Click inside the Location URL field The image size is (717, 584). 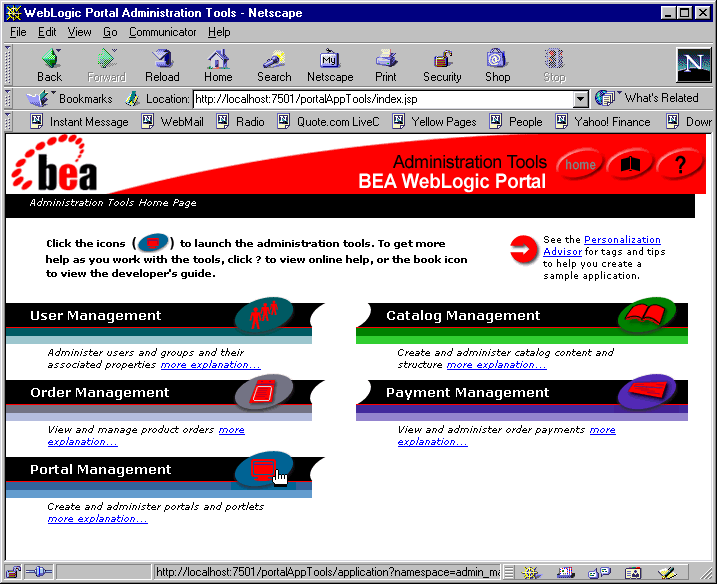[383, 99]
